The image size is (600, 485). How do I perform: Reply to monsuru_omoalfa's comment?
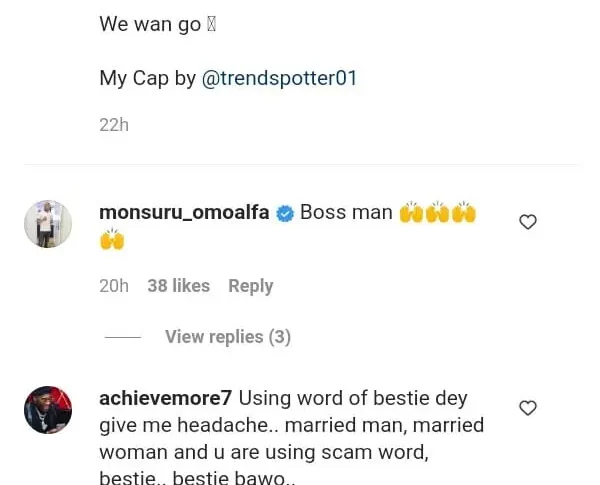coord(250,286)
